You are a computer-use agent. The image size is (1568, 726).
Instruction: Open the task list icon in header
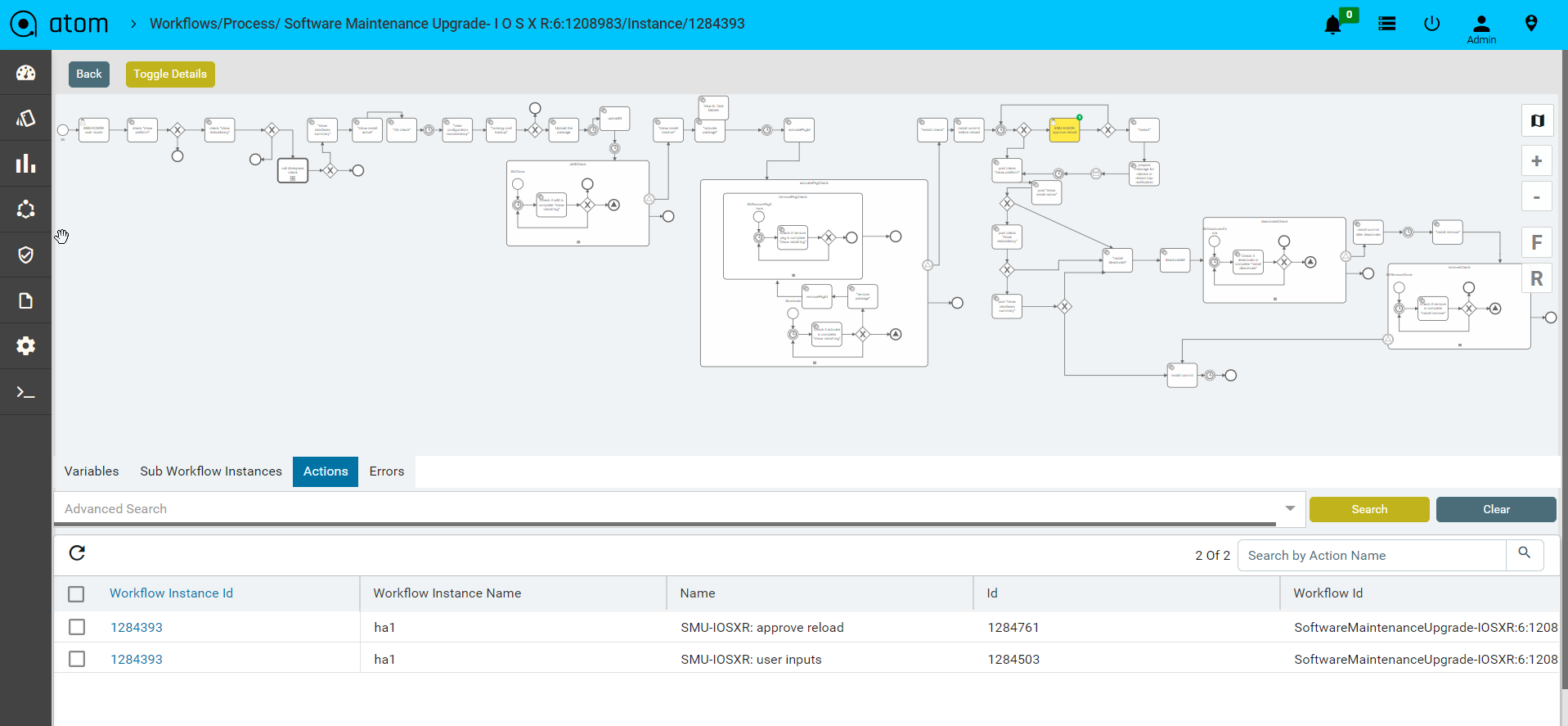click(1386, 24)
